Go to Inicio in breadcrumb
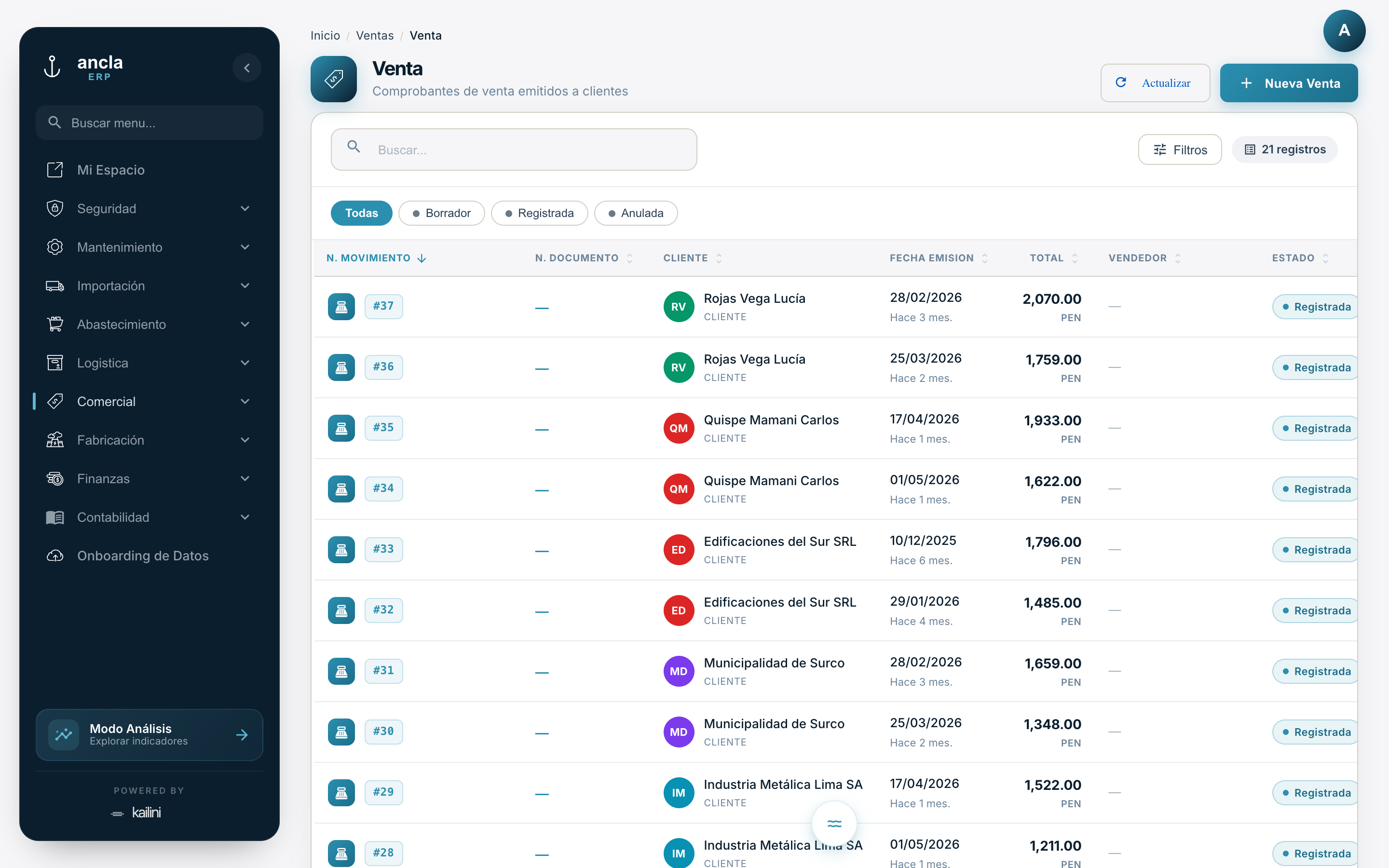The height and width of the screenshot is (868, 1389). point(325,36)
